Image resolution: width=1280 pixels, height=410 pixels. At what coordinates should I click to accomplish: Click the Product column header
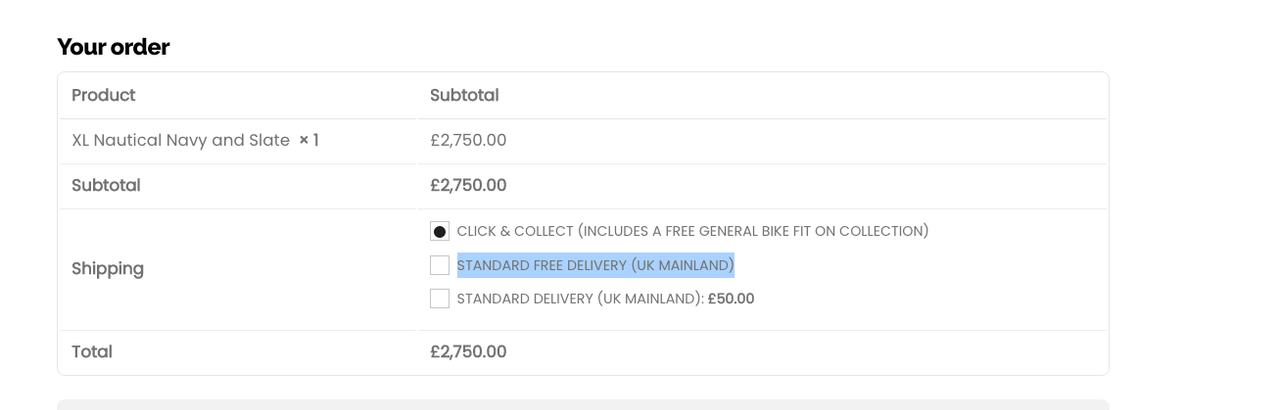click(103, 95)
